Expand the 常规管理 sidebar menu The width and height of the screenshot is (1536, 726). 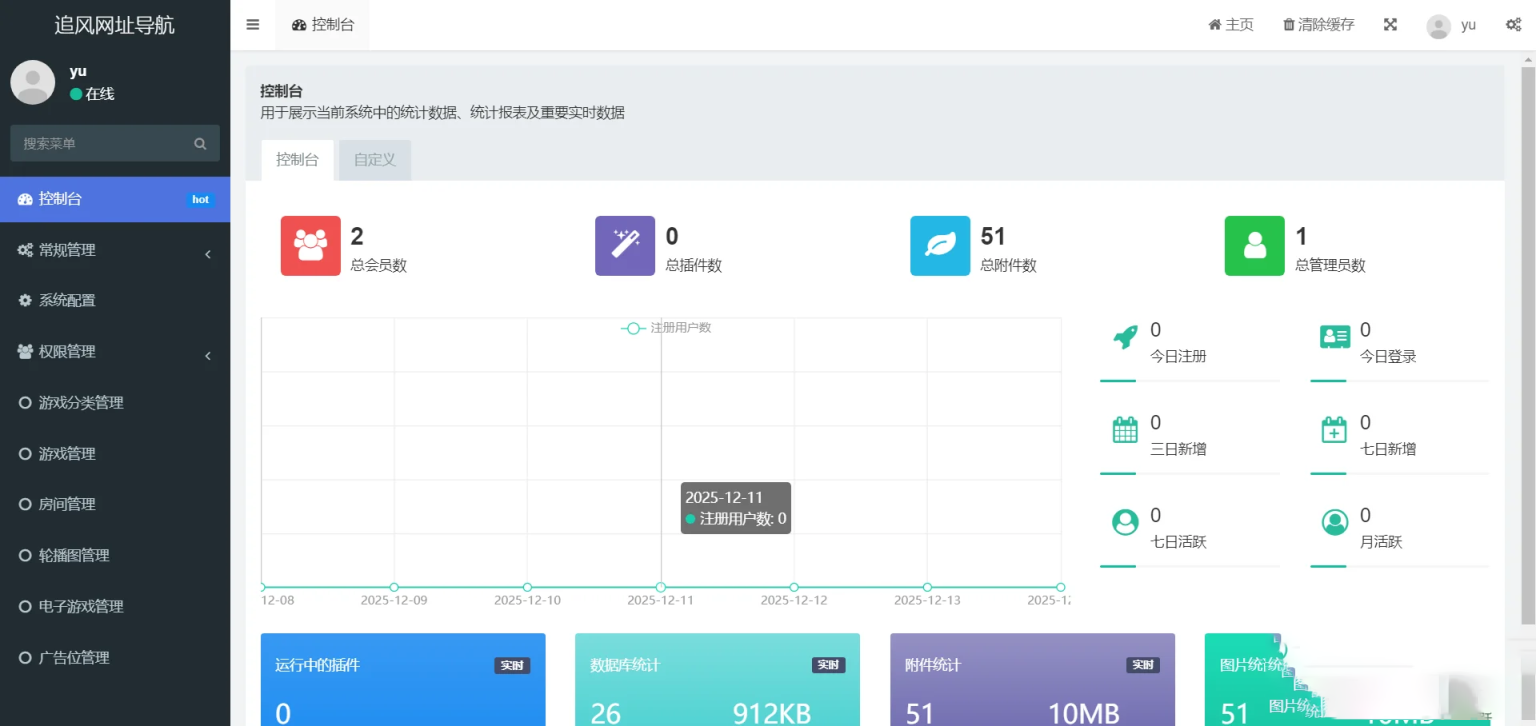point(114,250)
